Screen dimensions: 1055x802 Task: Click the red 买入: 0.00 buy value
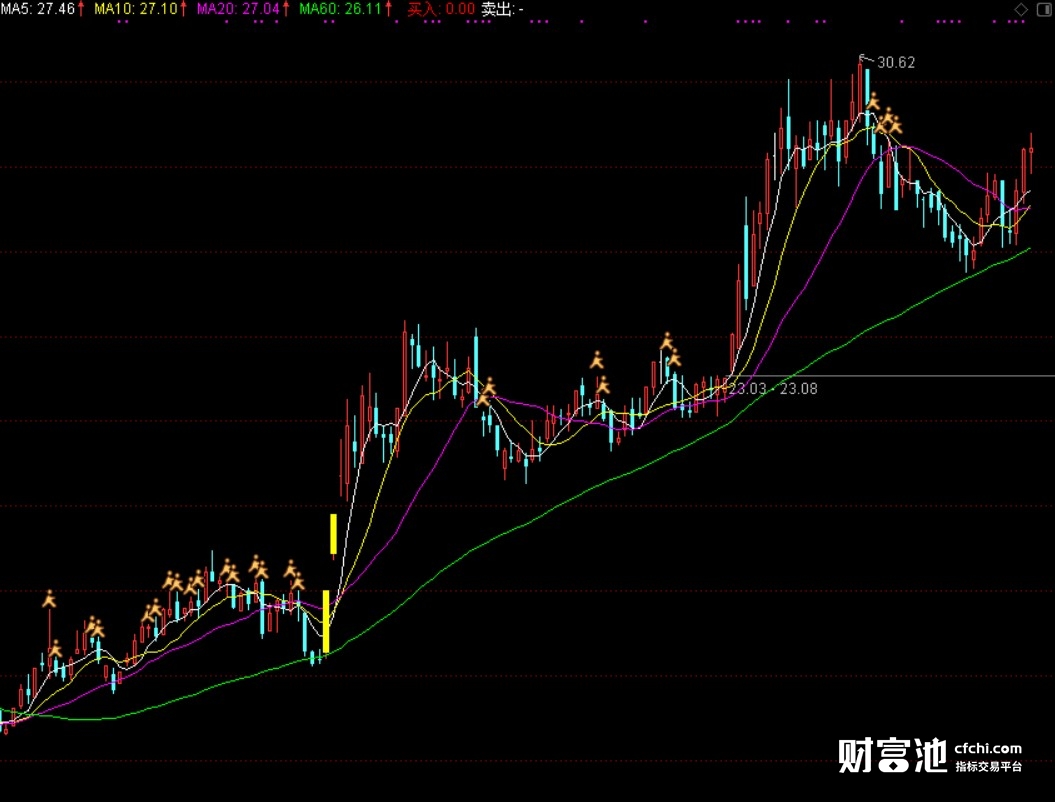[441, 9]
